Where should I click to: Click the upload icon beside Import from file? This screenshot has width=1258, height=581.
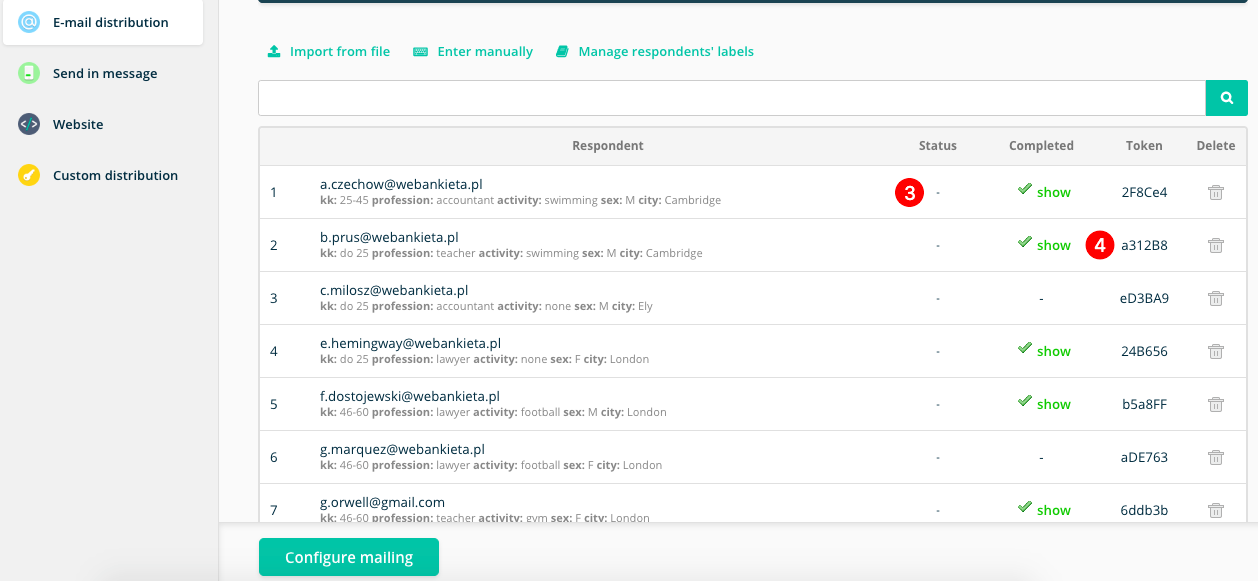coord(274,51)
